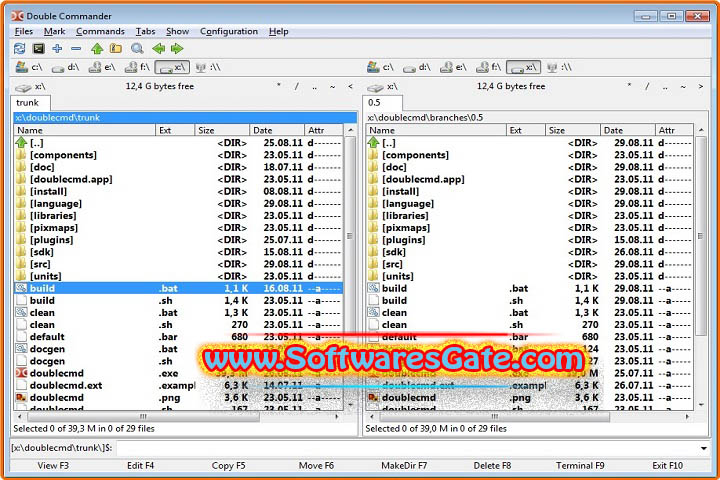Click the x:\ drive list button in left panel
Image resolution: width=720 pixels, height=480 pixels.
click(30, 86)
